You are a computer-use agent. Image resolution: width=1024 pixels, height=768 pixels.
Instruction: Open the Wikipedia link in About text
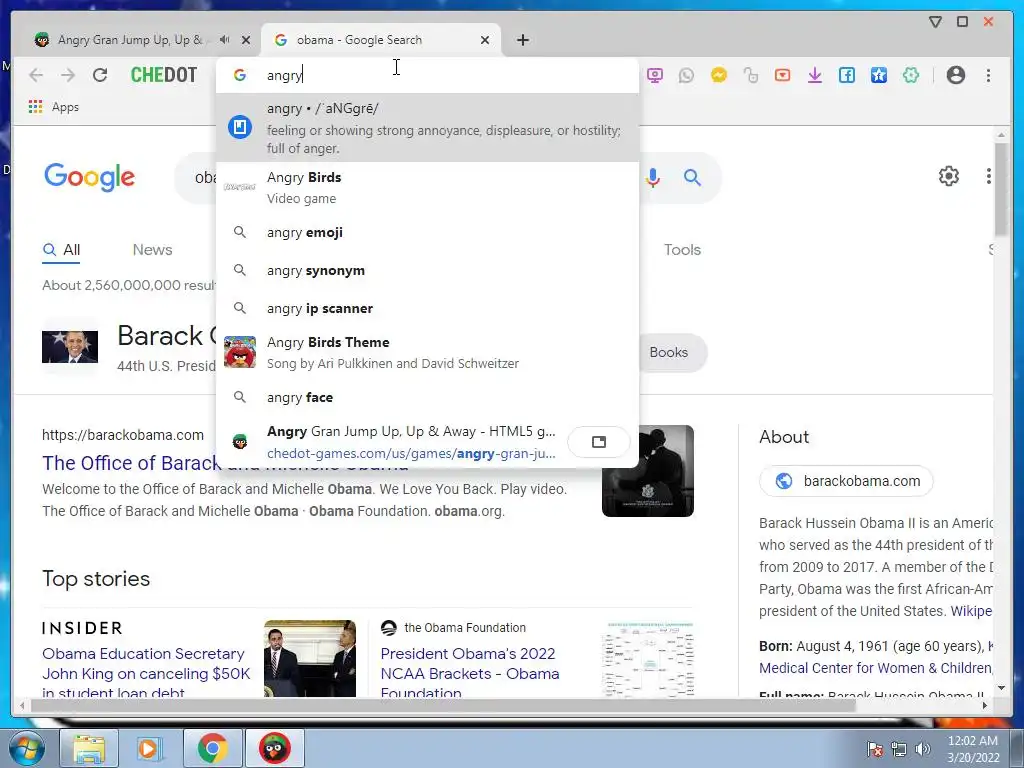click(971, 611)
